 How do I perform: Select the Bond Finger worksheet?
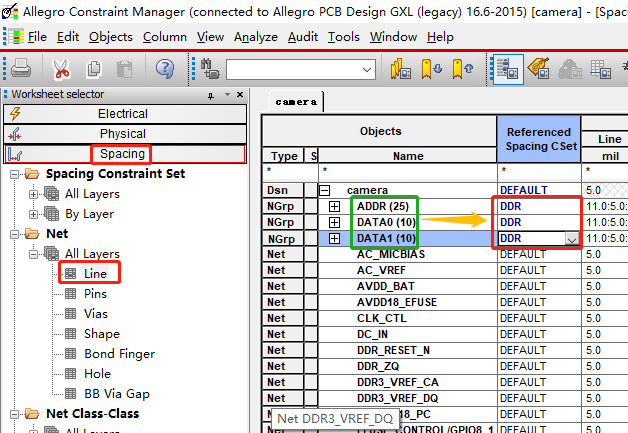pyautogui.click(x=119, y=354)
